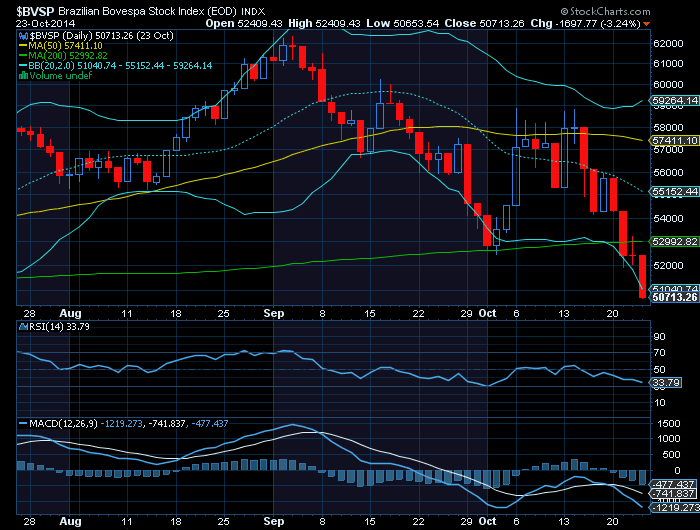Click the StockCharts.com copyright label
The height and width of the screenshot is (530, 700).
click(x=605, y=11)
